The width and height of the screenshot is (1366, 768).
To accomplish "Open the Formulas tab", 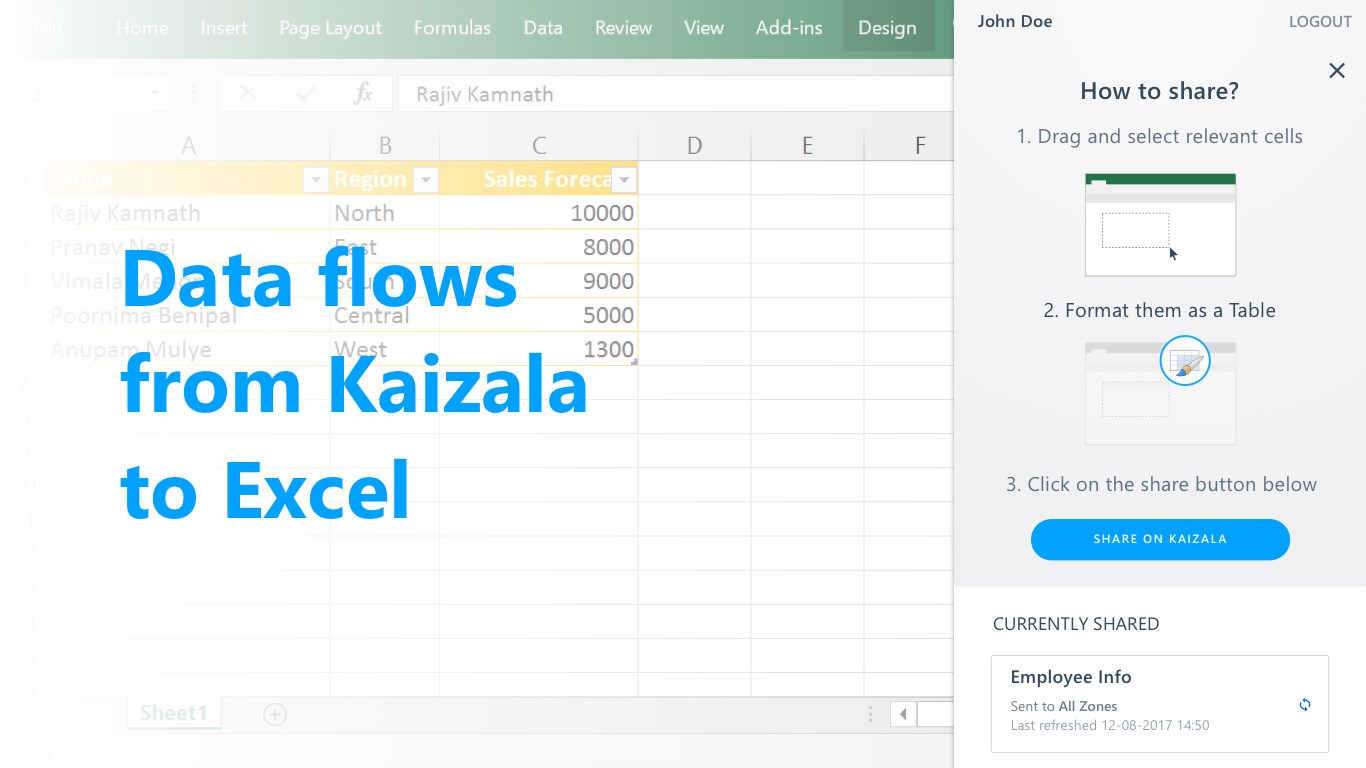I will coord(452,28).
